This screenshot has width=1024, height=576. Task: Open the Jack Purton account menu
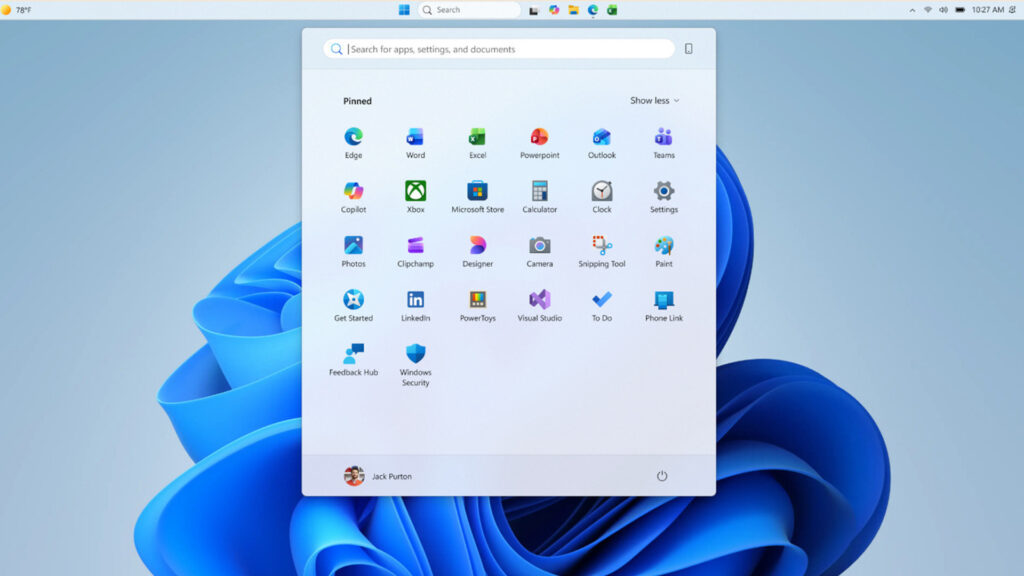(378, 476)
